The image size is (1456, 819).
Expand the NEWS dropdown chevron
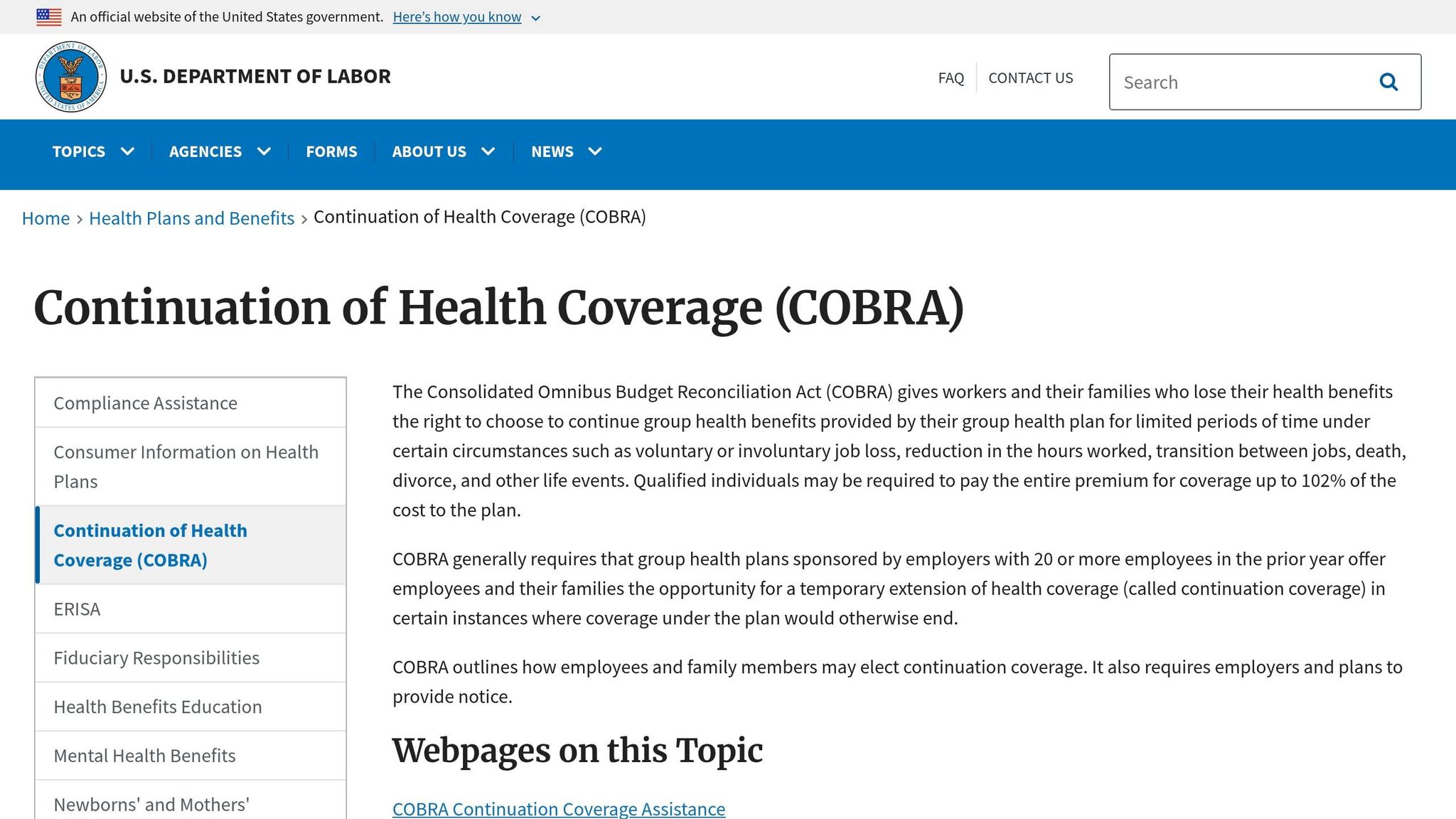(595, 151)
